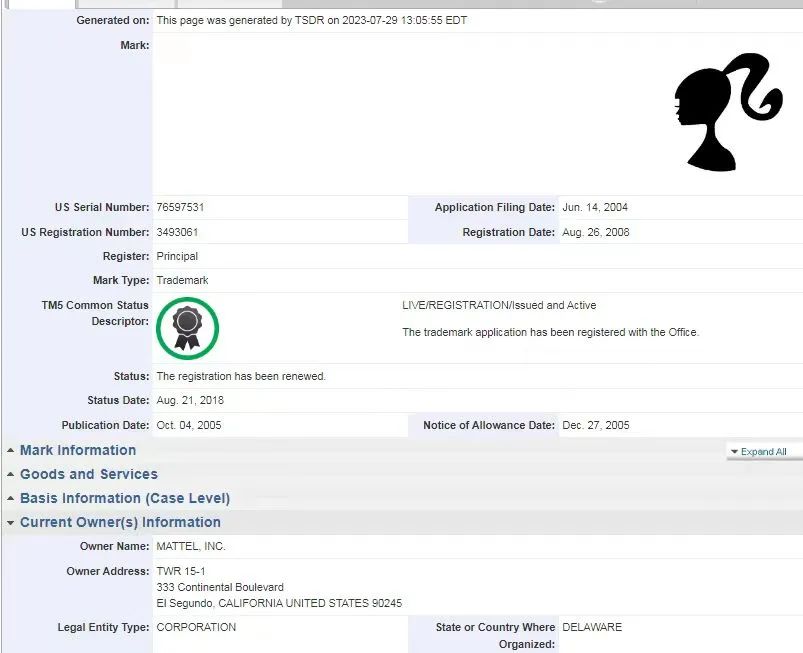Select registration number 3493061
Image resolution: width=803 pixels, height=653 pixels.
(177, 232)
